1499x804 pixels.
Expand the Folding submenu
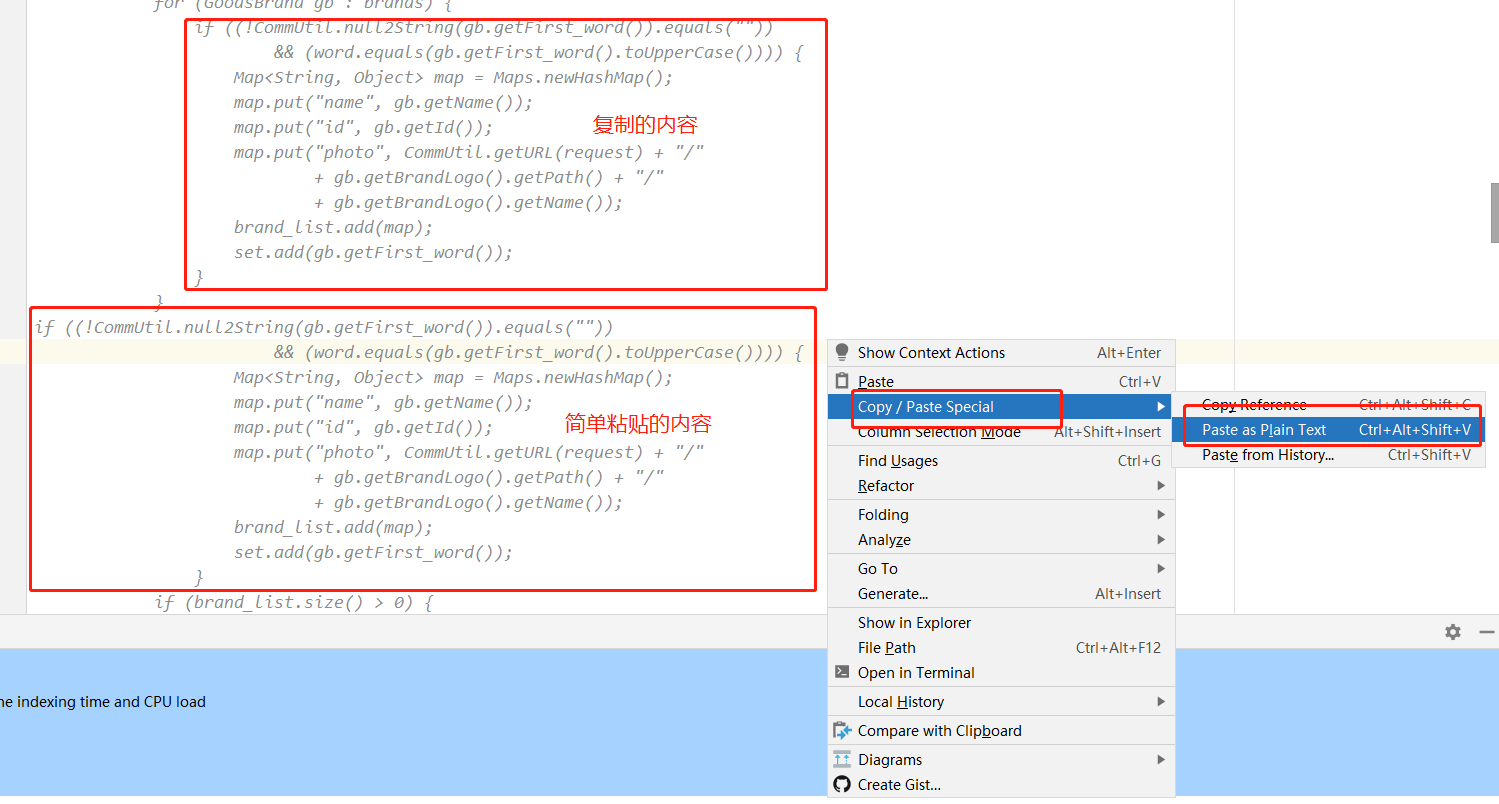[882, 514]
